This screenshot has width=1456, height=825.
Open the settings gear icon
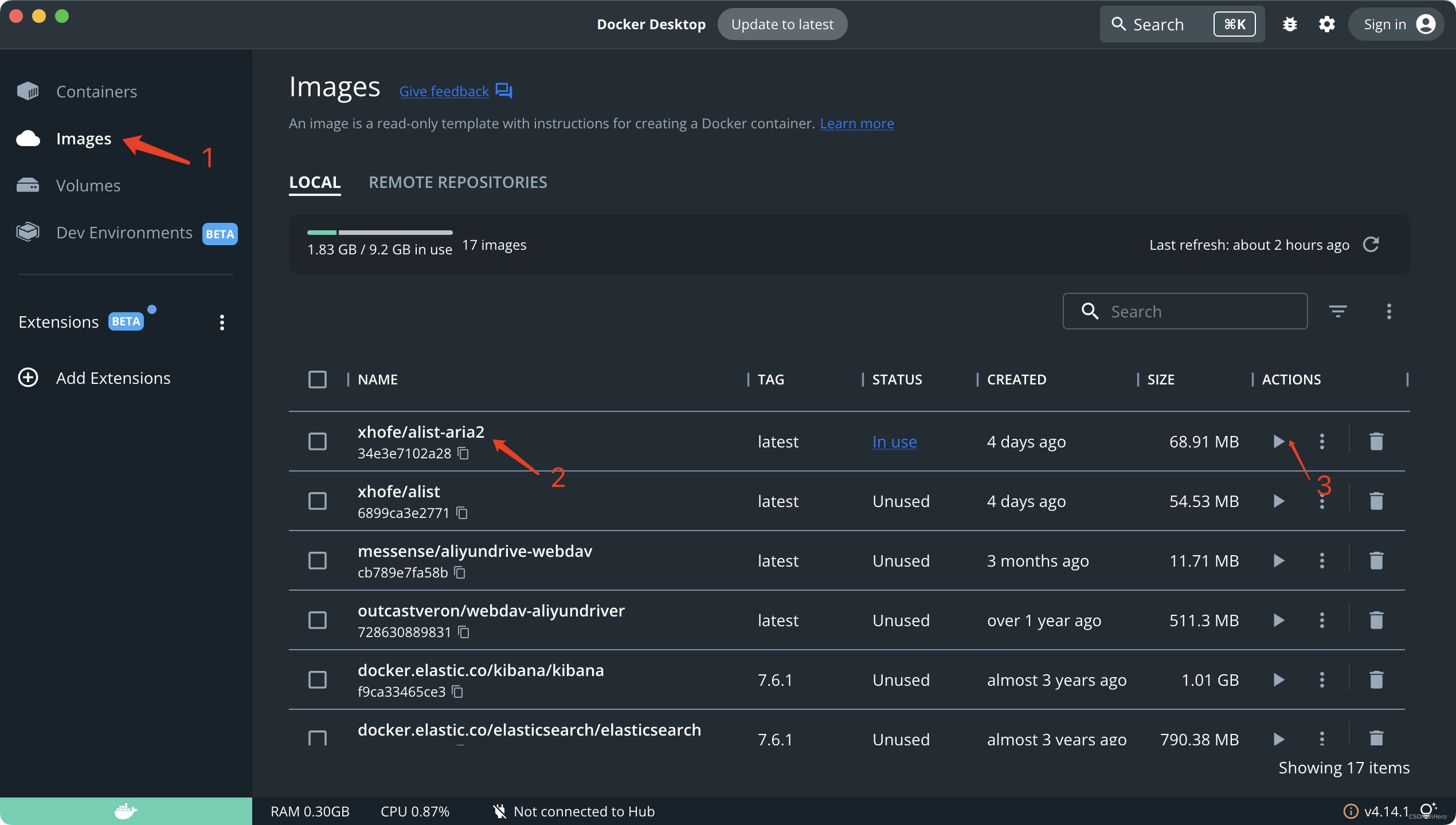pos(1326,24)
